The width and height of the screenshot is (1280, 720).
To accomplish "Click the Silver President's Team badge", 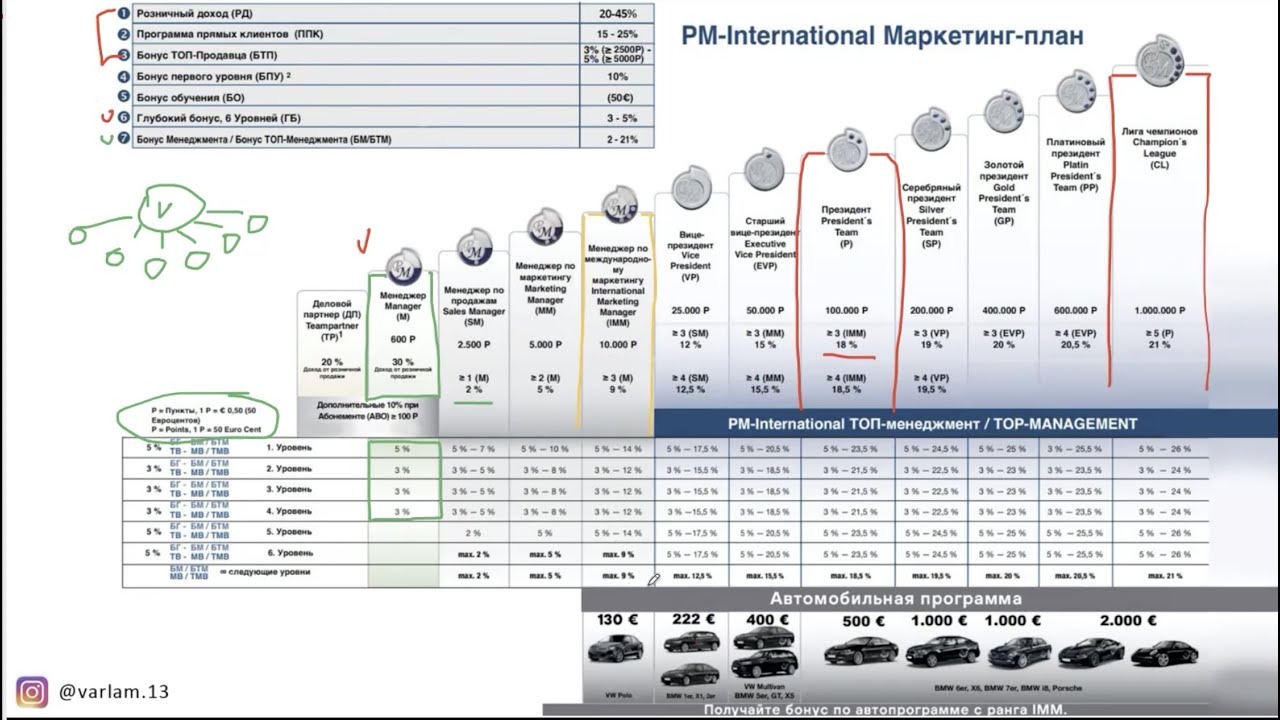I will point(931,130).
